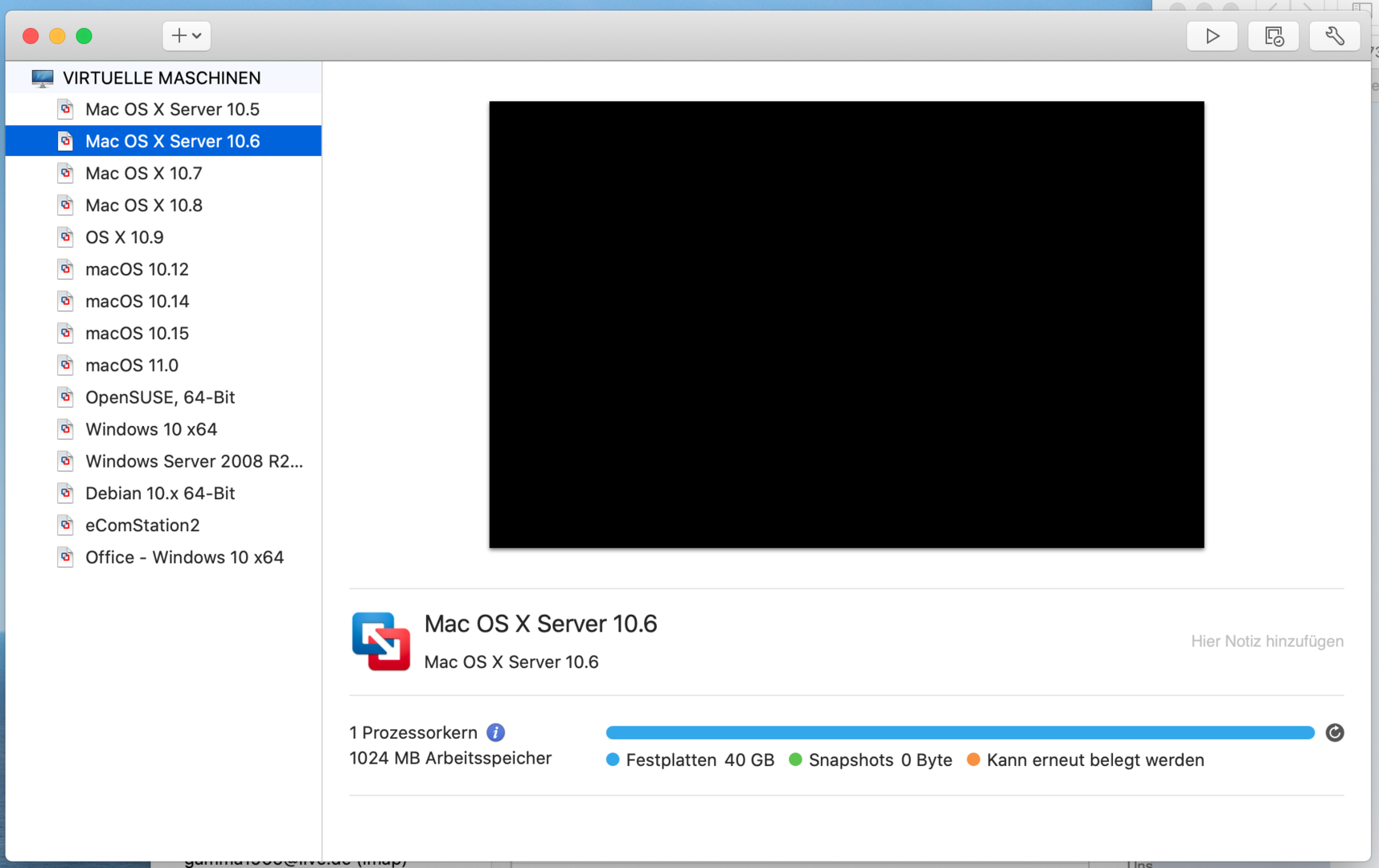This screenshot has height=868, width=1379.
Task: Click the Windows Server 2008 file icon
Action: pyautogui.click(x=66, y=461)
